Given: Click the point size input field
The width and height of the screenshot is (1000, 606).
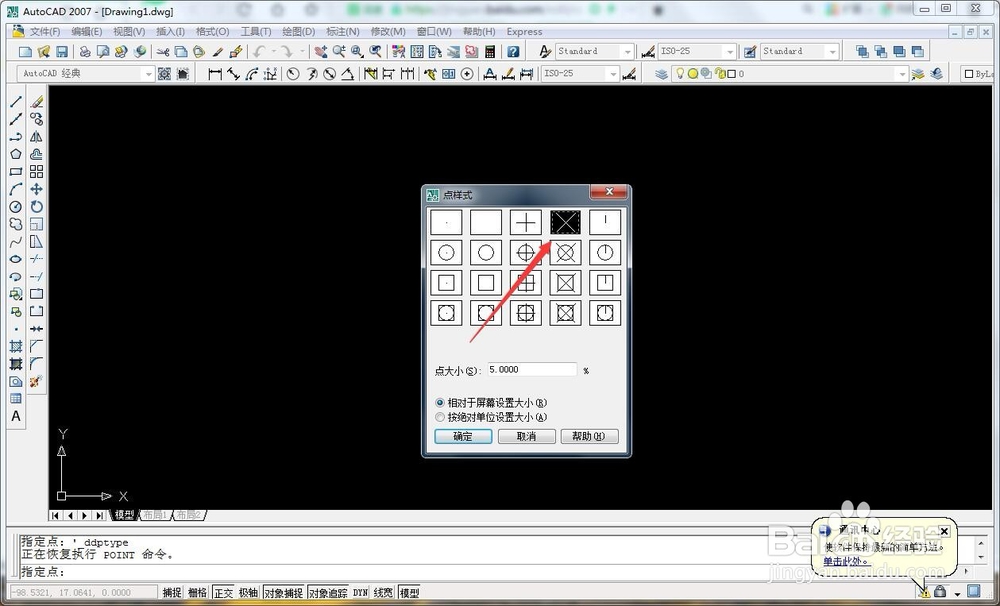Looking at the screenshot, I should click(x=532, y=370).
